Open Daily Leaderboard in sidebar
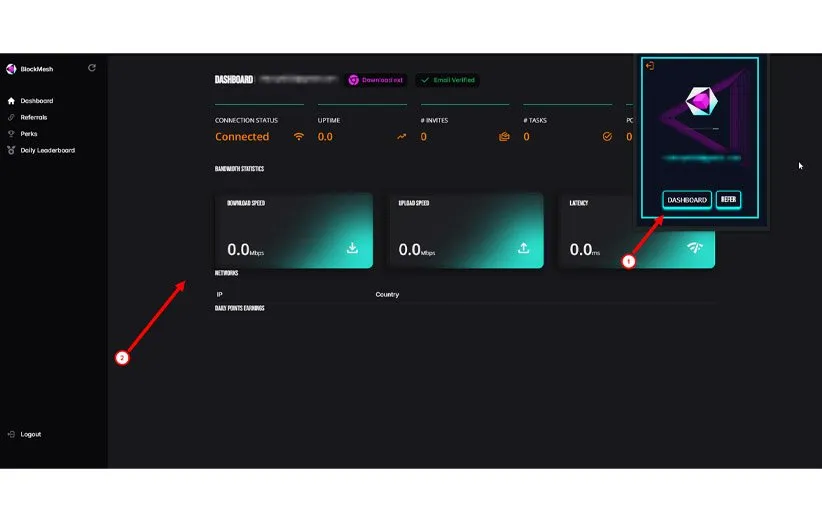 tap(47, 150)
